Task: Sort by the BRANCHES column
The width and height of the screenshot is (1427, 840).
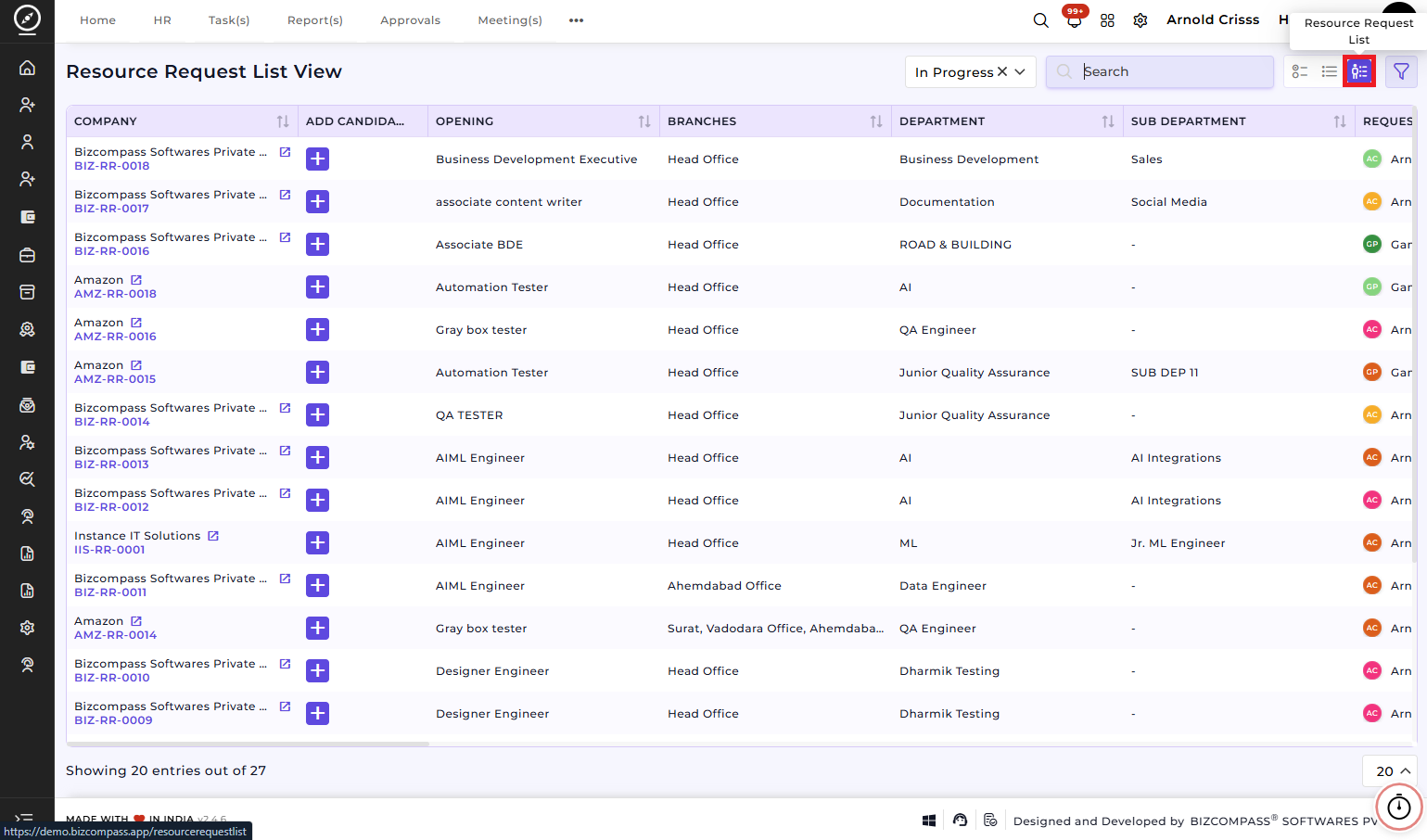Action: (876, 121)
